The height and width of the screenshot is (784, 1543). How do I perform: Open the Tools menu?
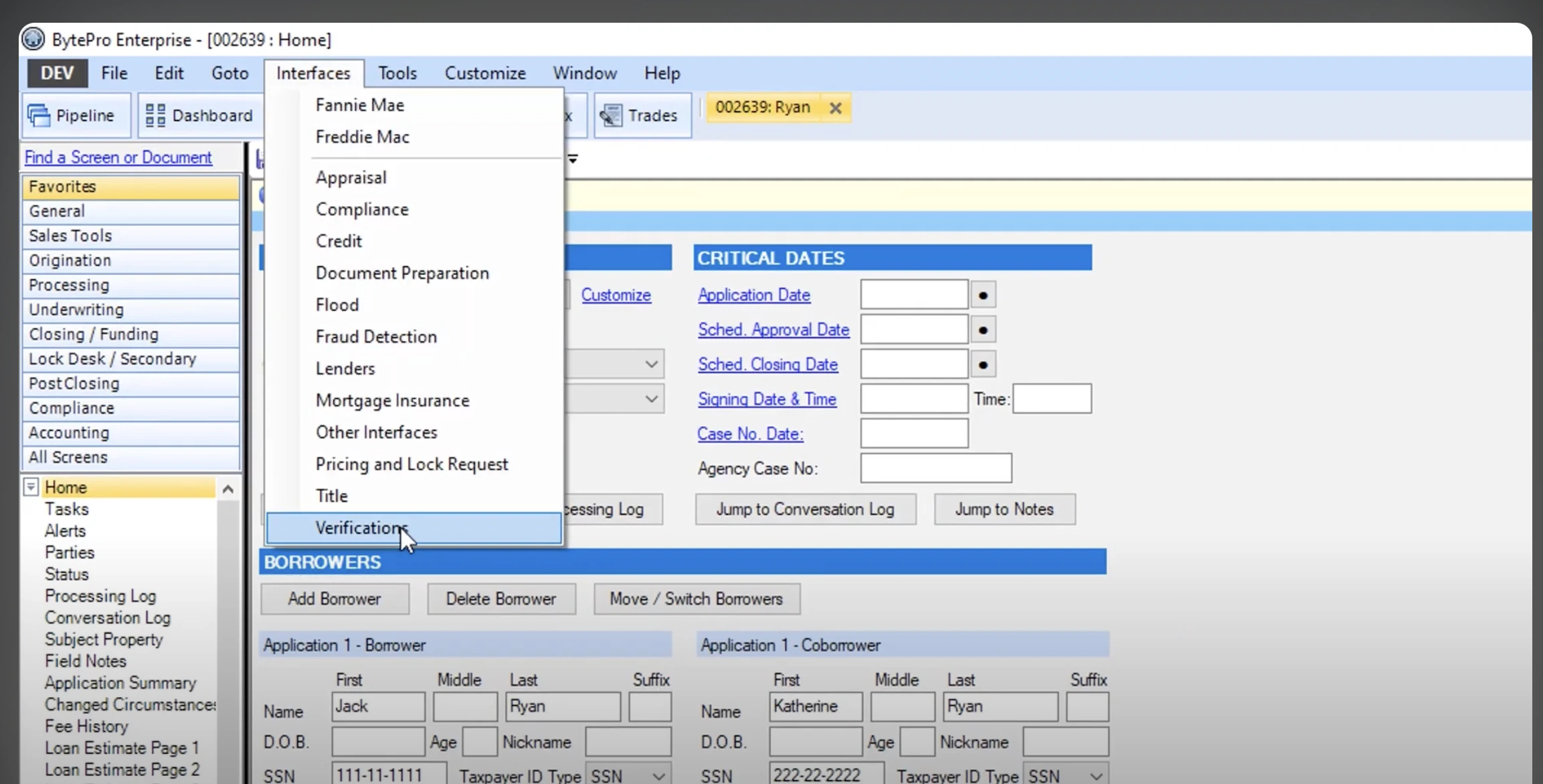point(397,73)
